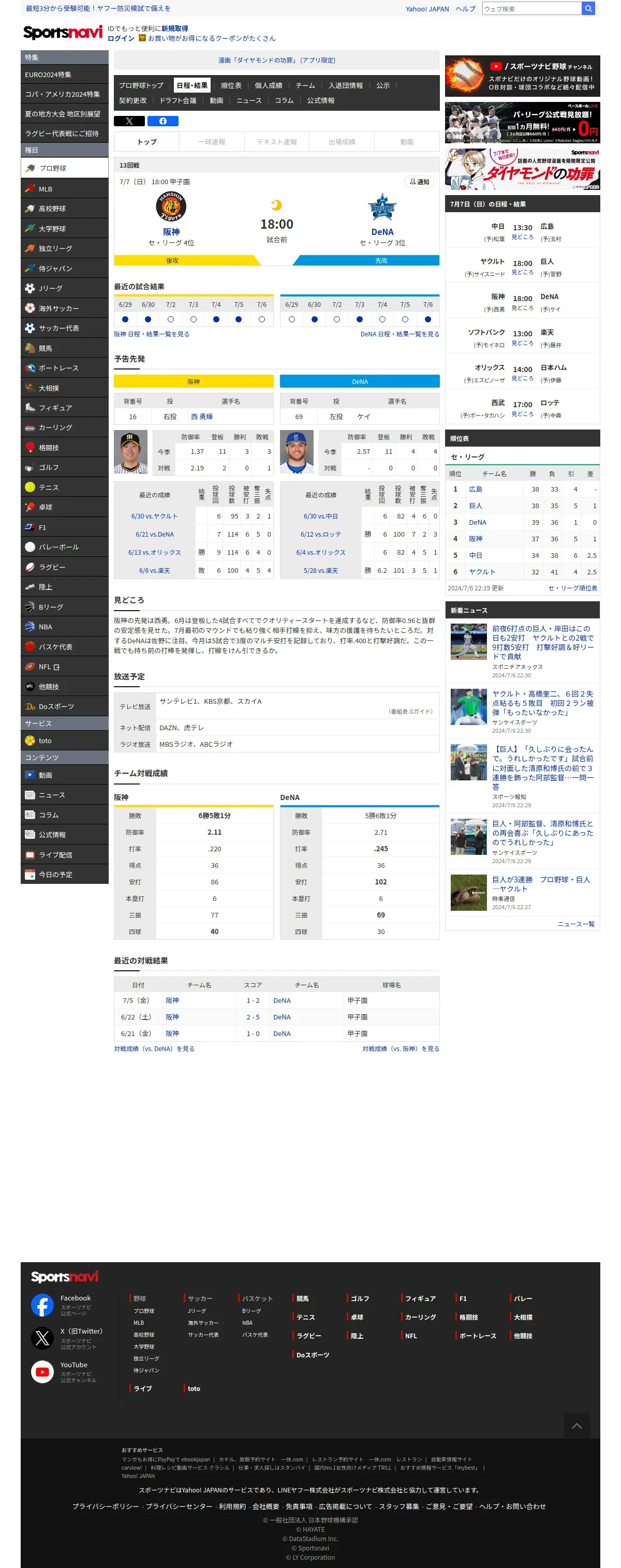Viewport: 621px width, 1568px height.
Task: Click the Hanshin Tigers team logo
Action: (171, 206)
